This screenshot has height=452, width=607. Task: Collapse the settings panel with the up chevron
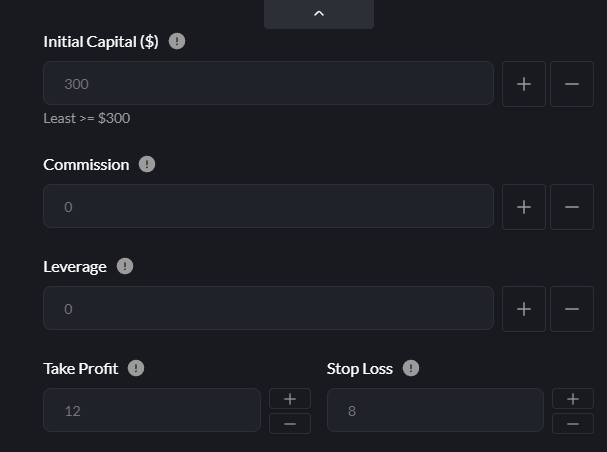tap(319, 14)
